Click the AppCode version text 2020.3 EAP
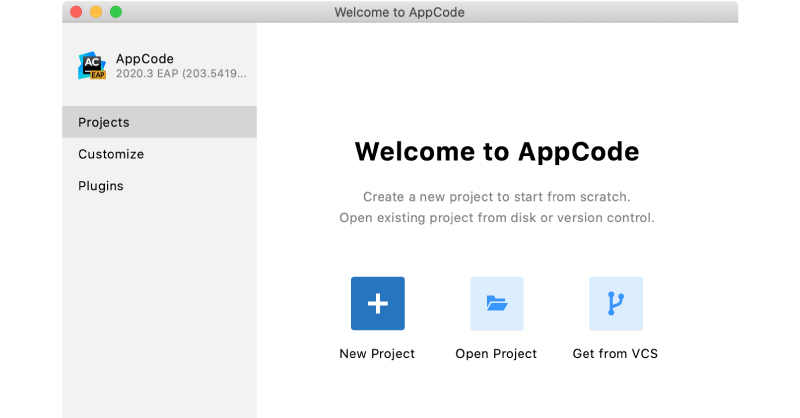 181,73
